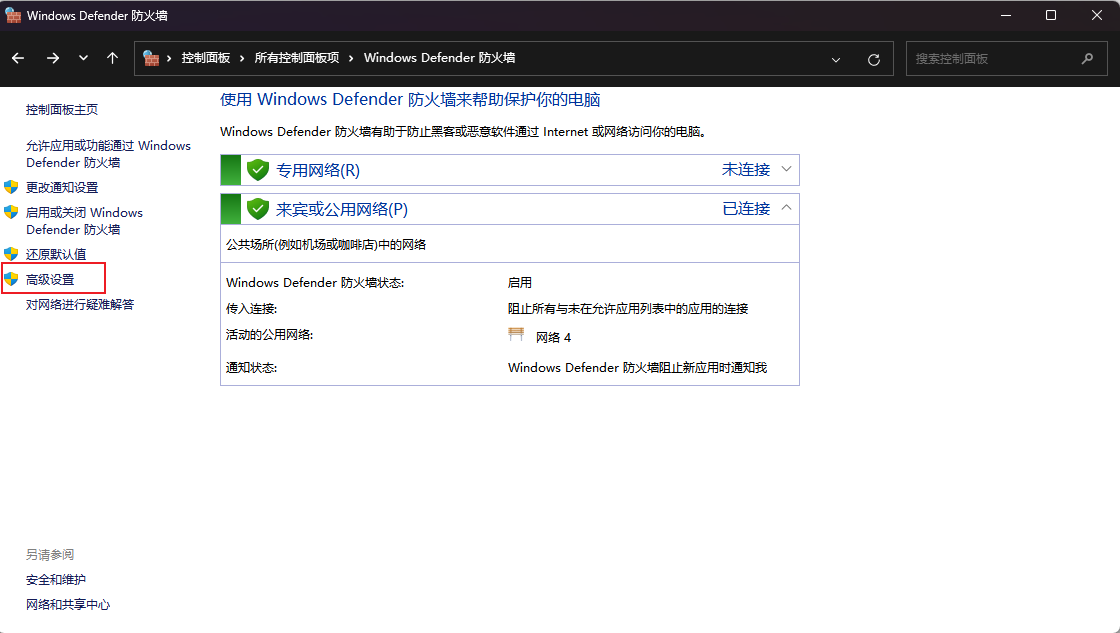Click green shield icon for 来宾或公用网络
1120x633 pixels.
(x=257, y=209)
